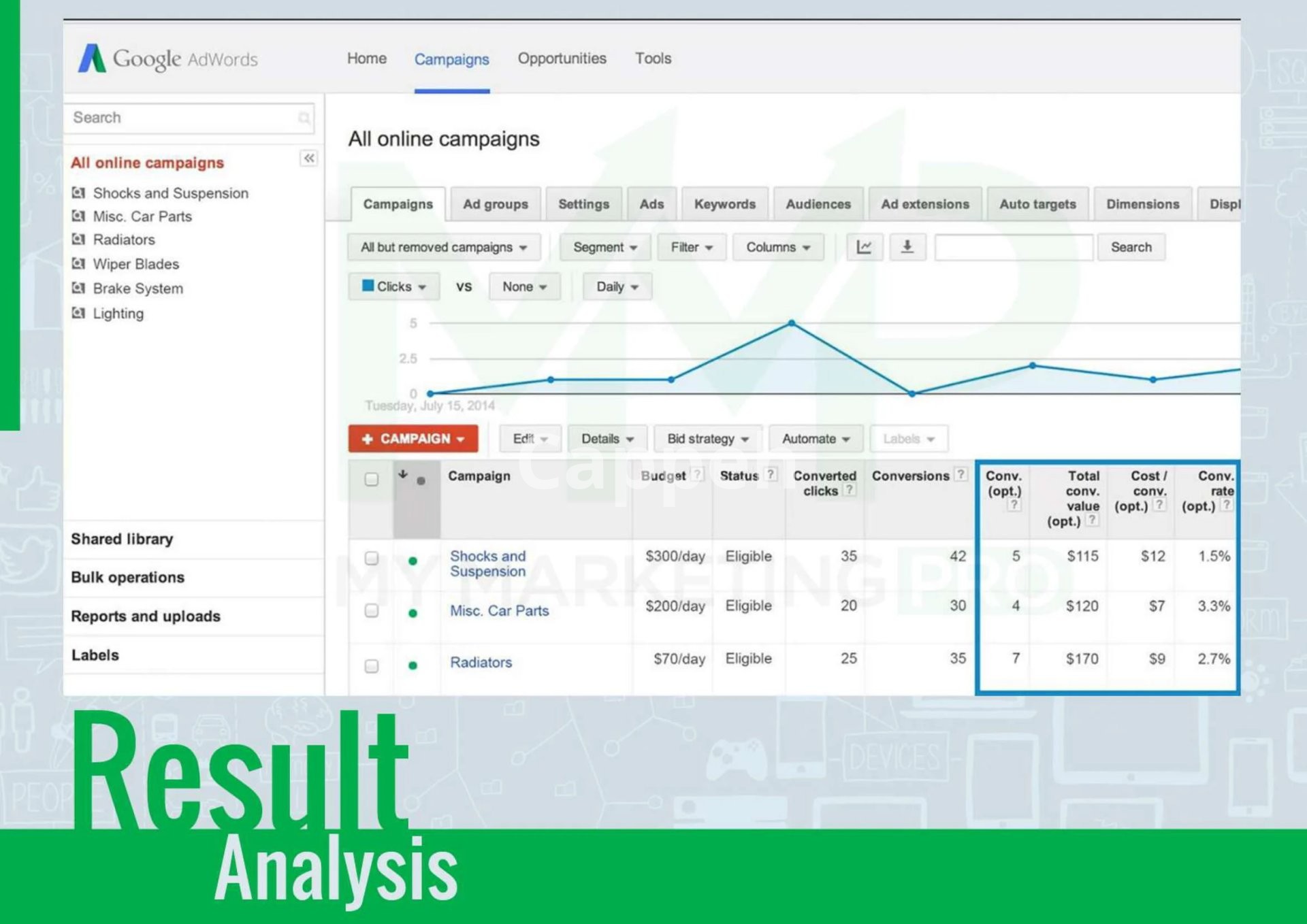Click the Conversions column help icon
The image size is (1307, 924).
[960, 475]
